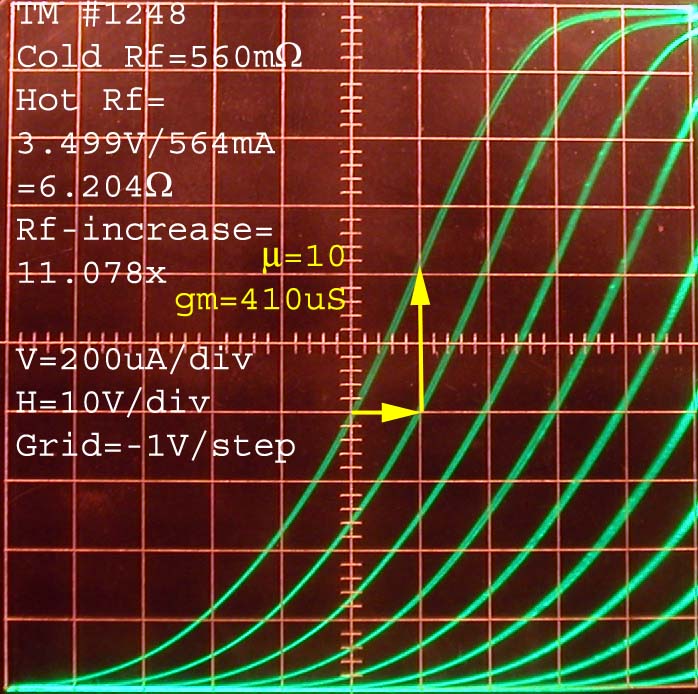Select the TM #1248 title text
698x694 pixels.
coord(102,14)
